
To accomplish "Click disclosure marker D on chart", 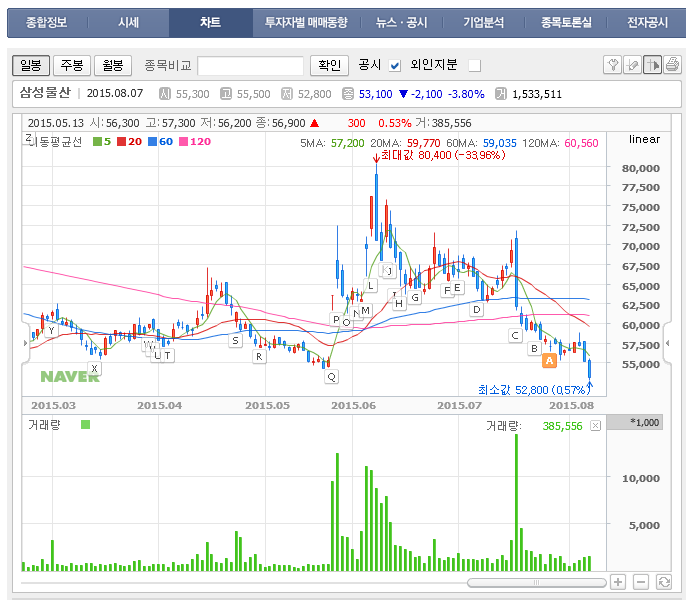I will click(477, 310).
